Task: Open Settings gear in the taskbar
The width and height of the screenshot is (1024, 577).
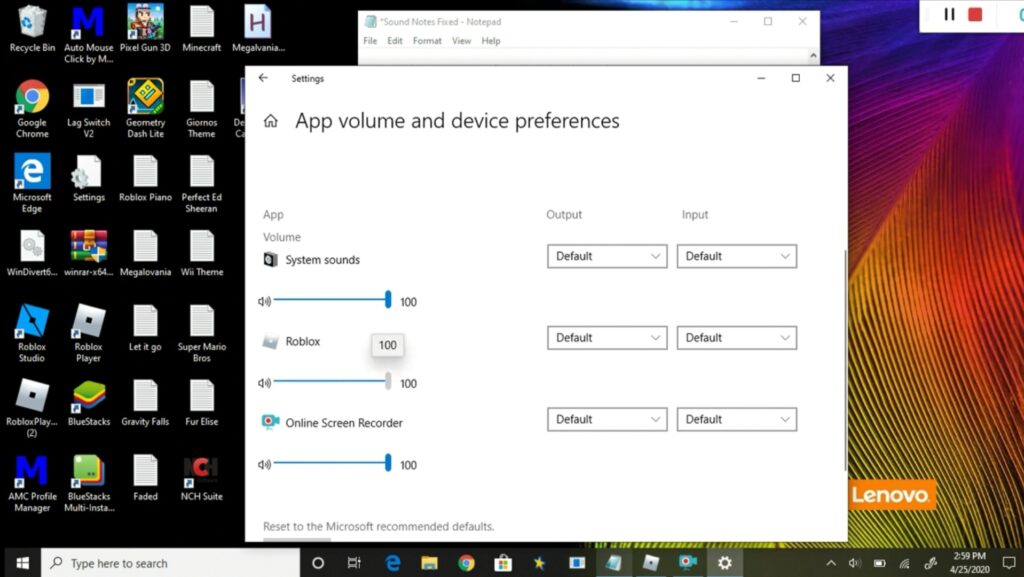Action: [724, 563]
